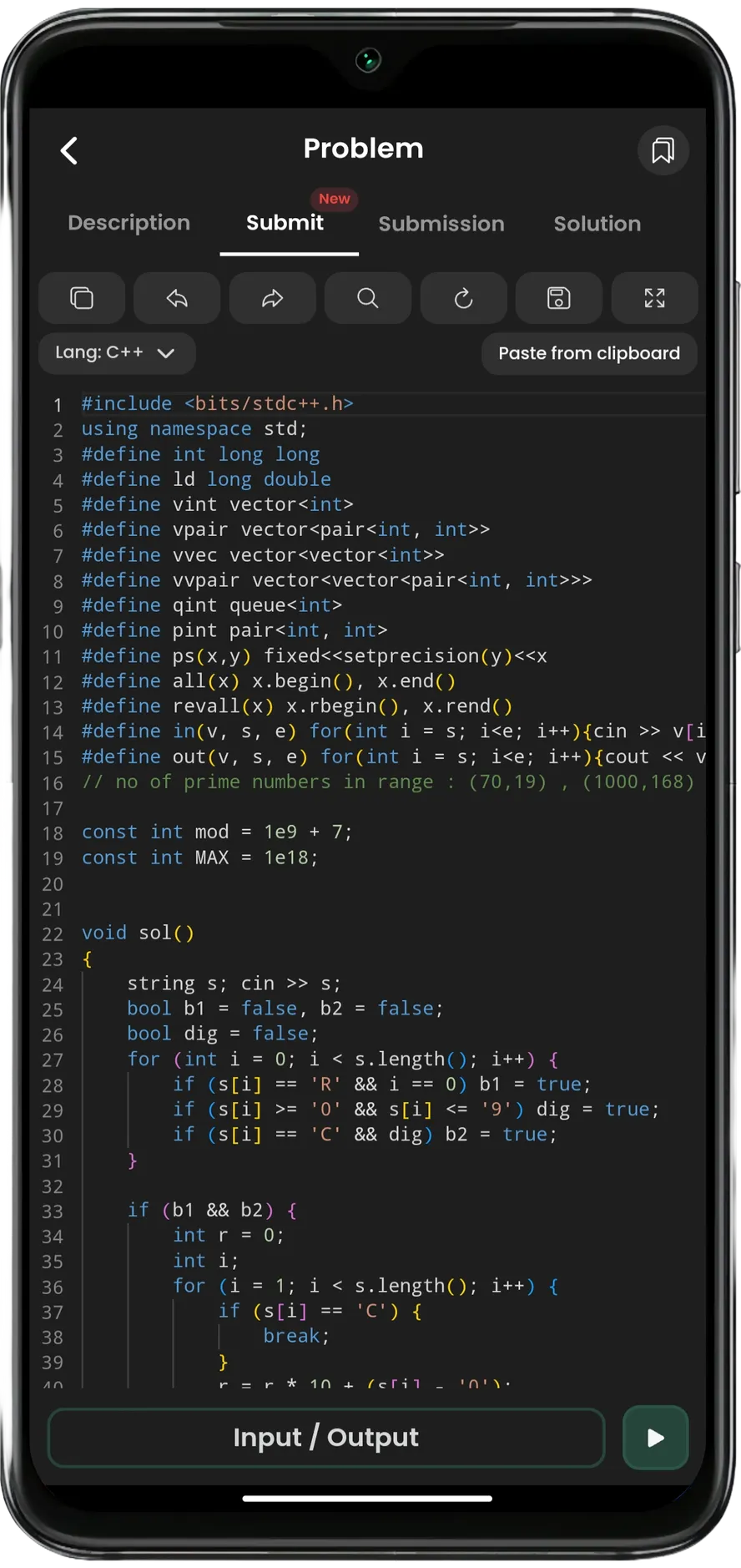Click '#define vint vector<int>' line
The width and height of the screenshot is (741, 1568).
click(218, 504)
